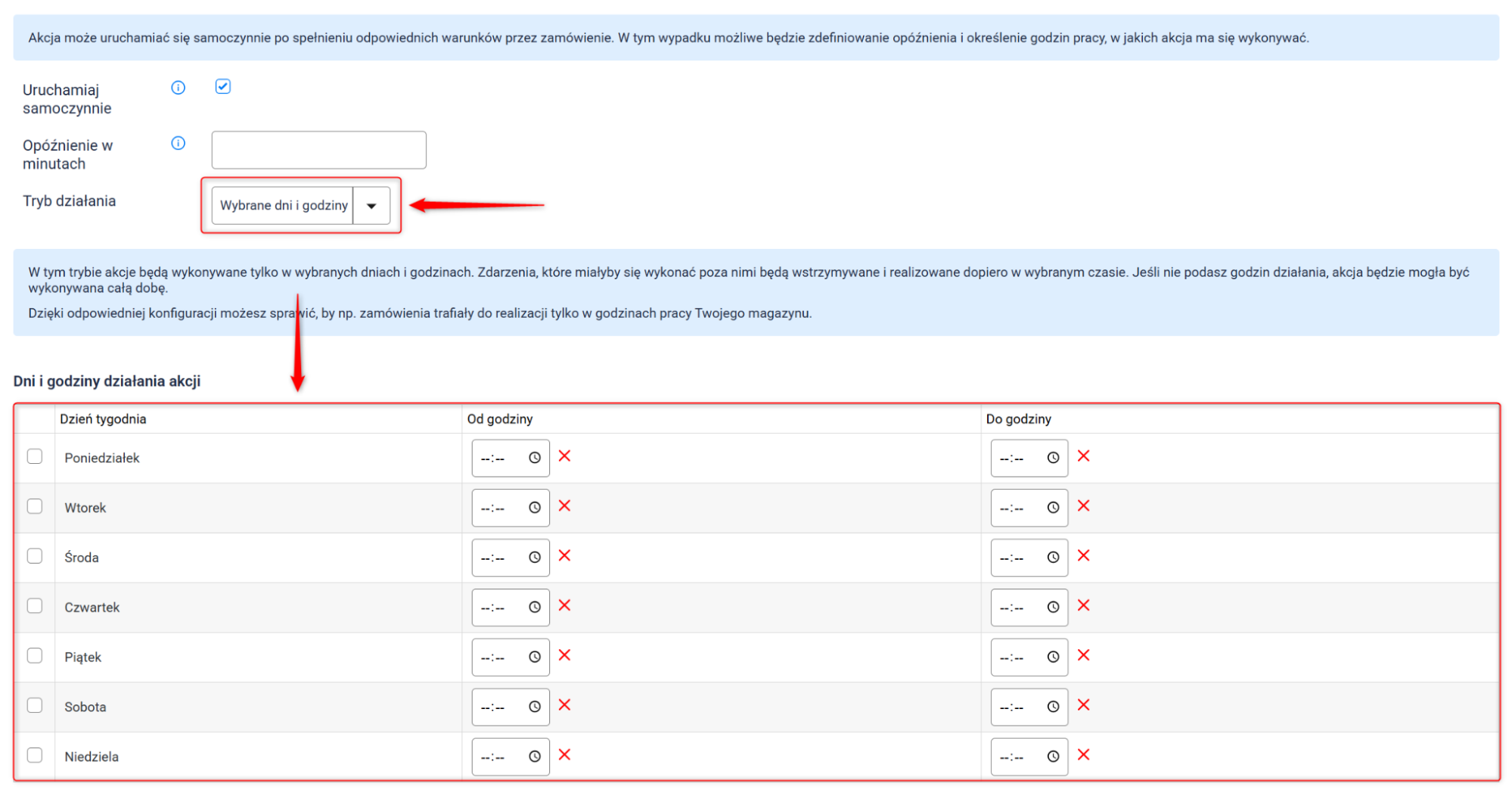Viewport: 1512px width, 793px height.
Task: Clear Wtorek Do godziny with red X
Action: (x=1083, y=506)
